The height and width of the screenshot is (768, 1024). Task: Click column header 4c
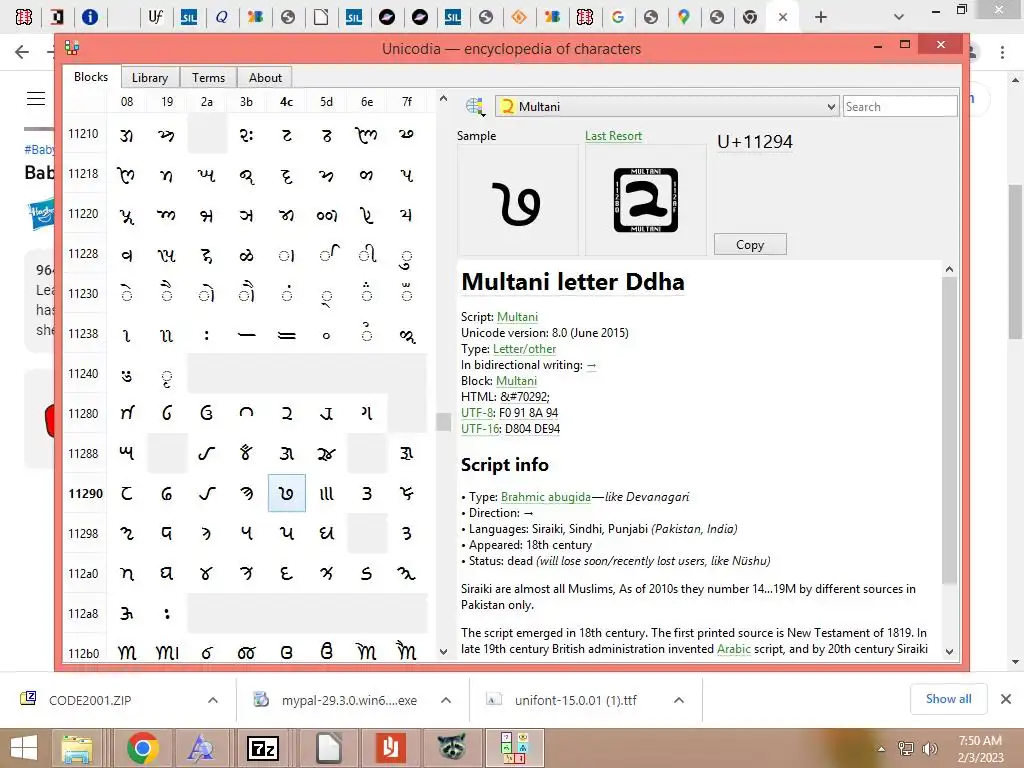coord(287,102)
